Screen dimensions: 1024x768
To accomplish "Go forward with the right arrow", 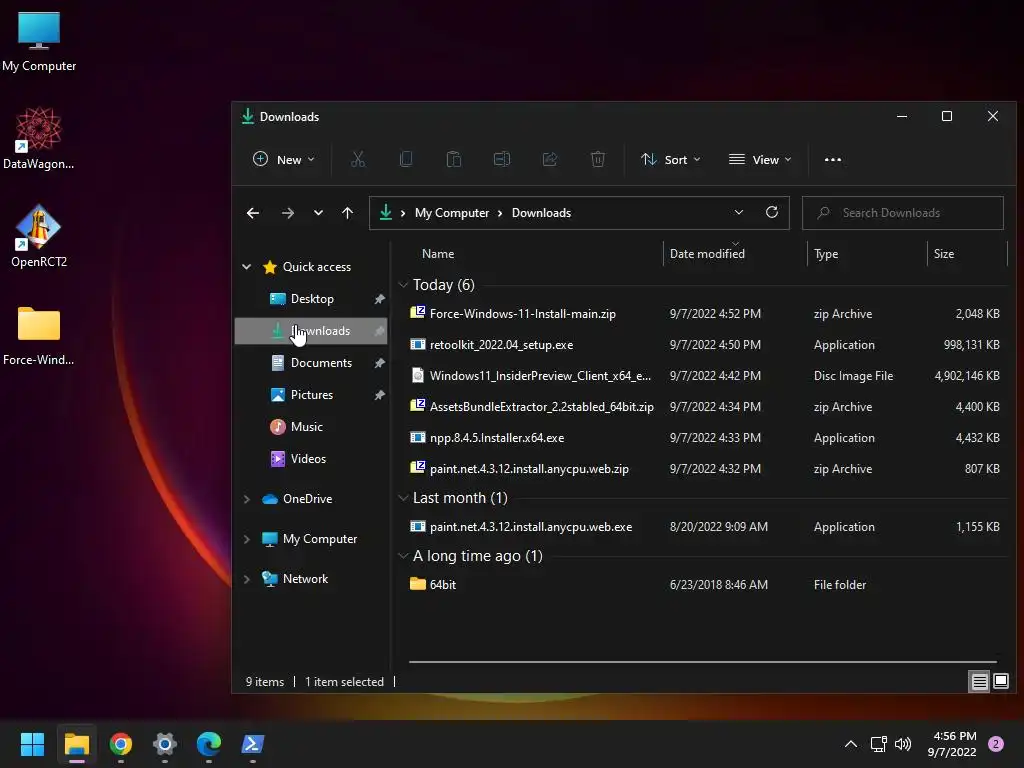I will (x=287, y=213).
